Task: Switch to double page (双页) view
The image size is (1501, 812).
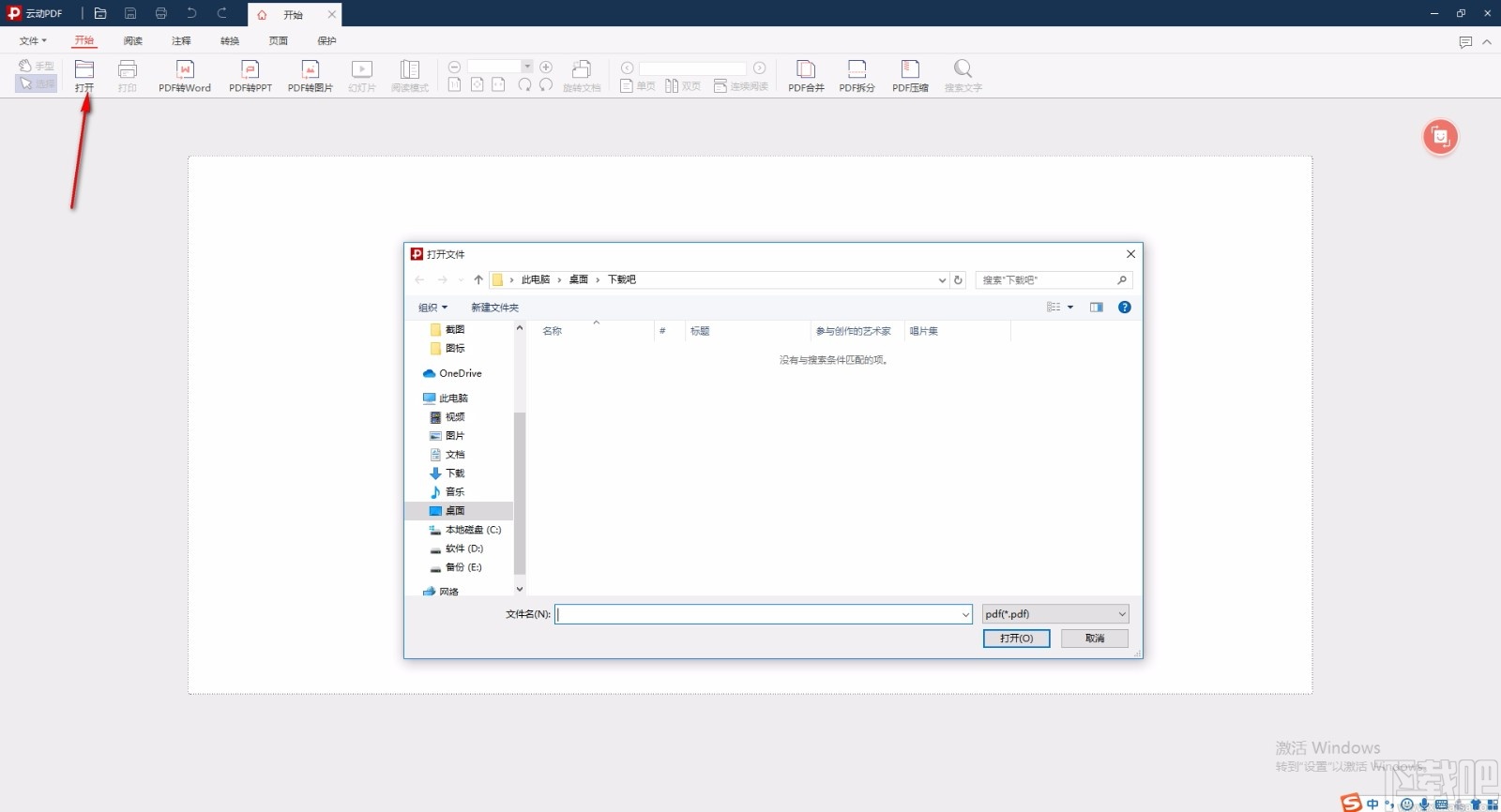Action: tap(683, 86)
